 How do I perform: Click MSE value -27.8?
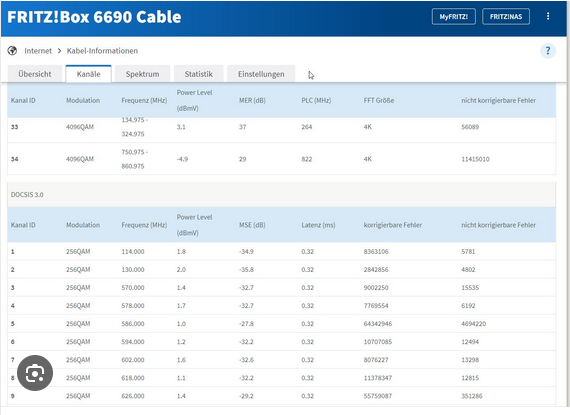246,324
